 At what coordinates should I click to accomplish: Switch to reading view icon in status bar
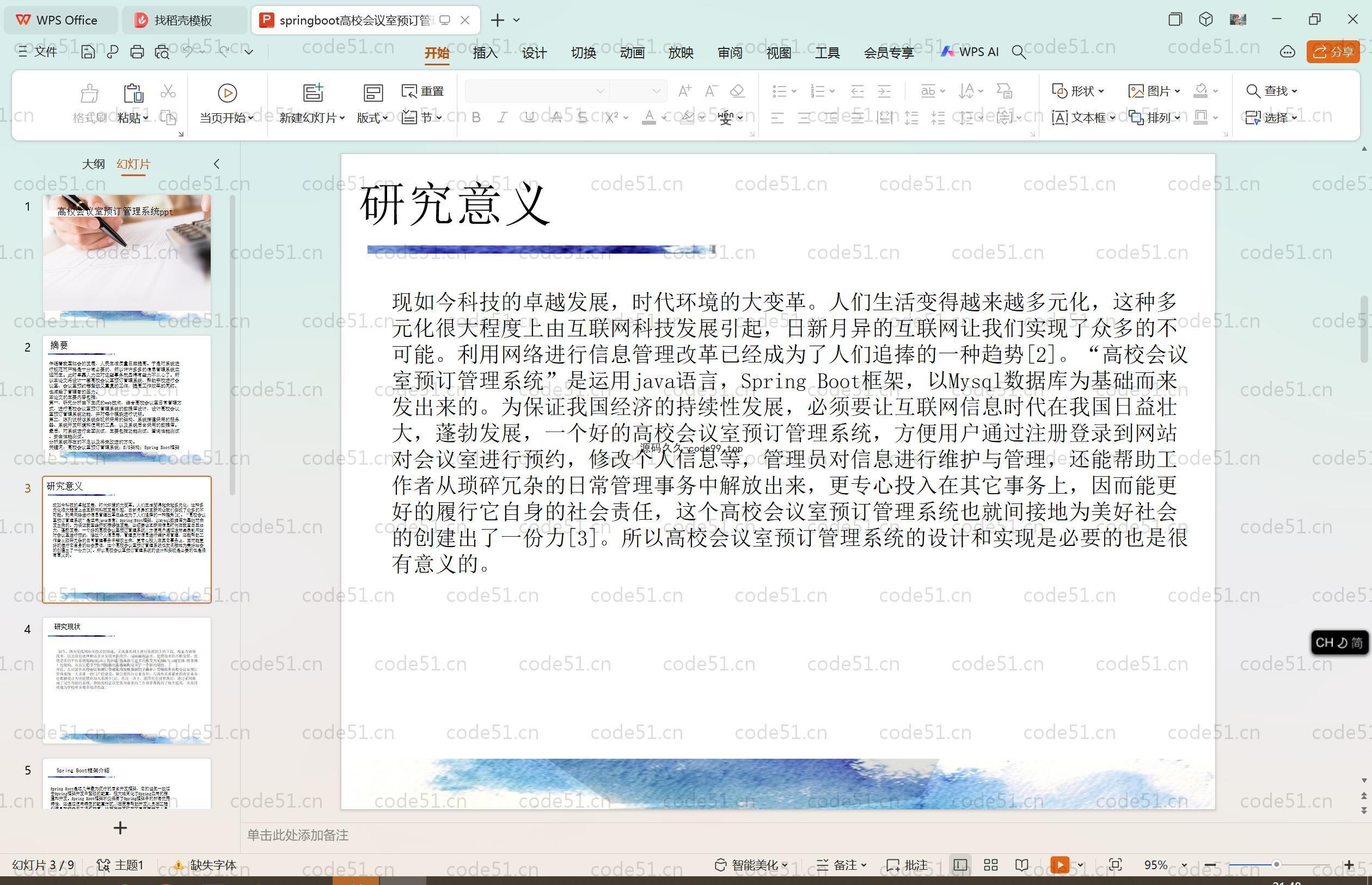click(x=1021, y=865)
